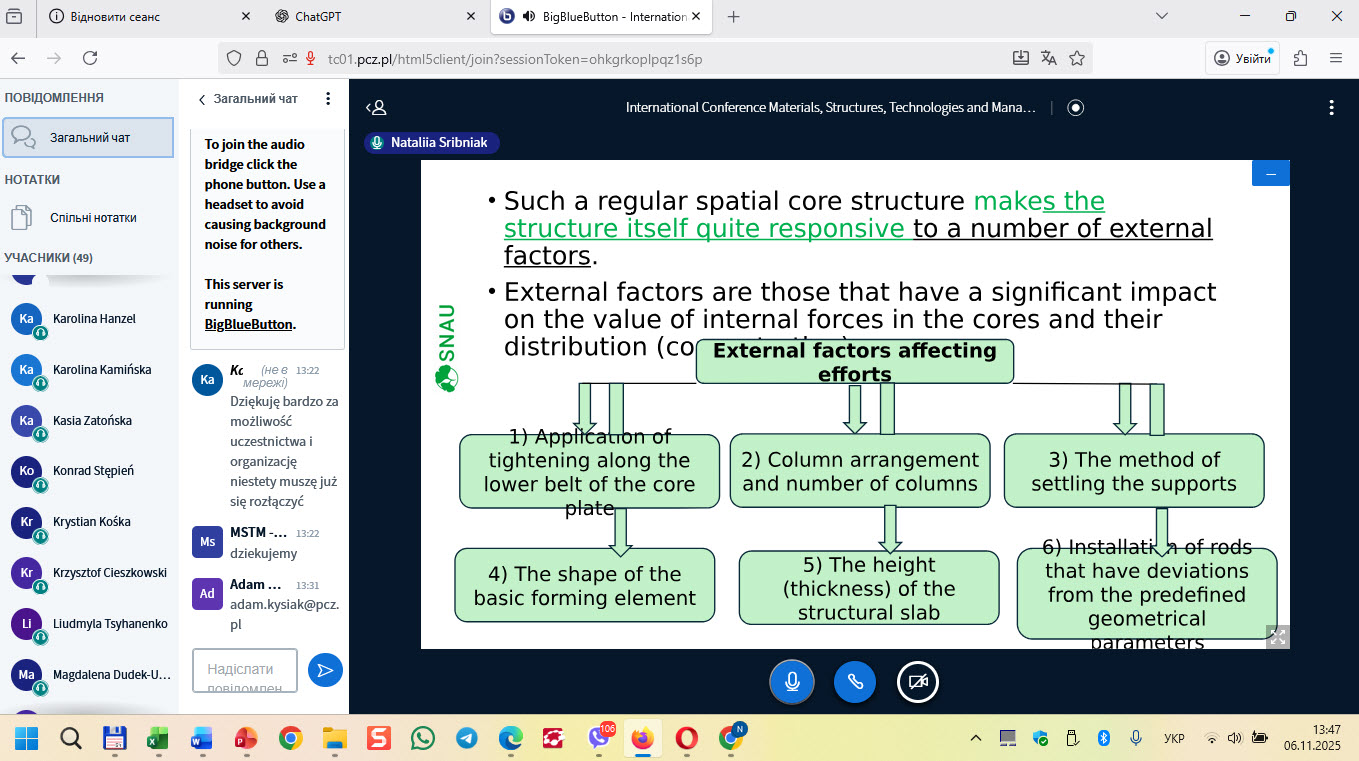Image resolution: width=1359 pixels, height=761 pixels.
Task: Select participant Konrad Stępień
Action: tap(93, 471)
